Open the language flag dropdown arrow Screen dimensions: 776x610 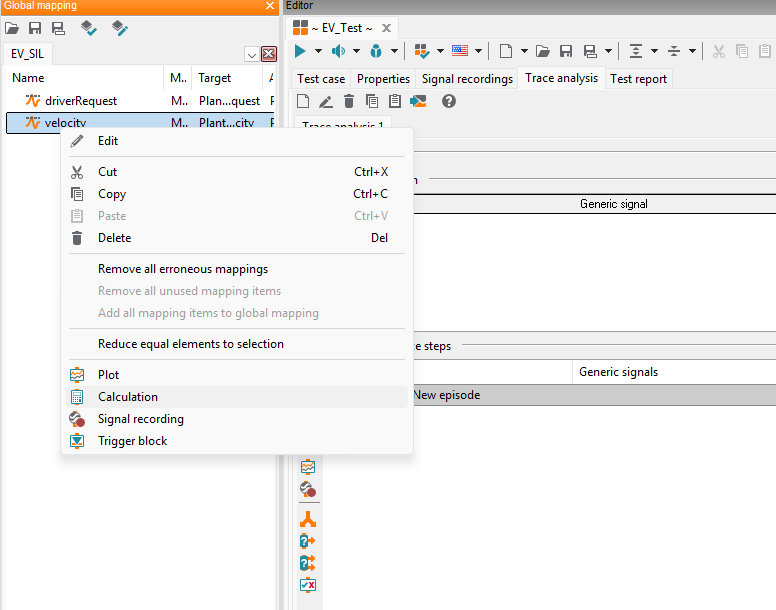(479, 51)
